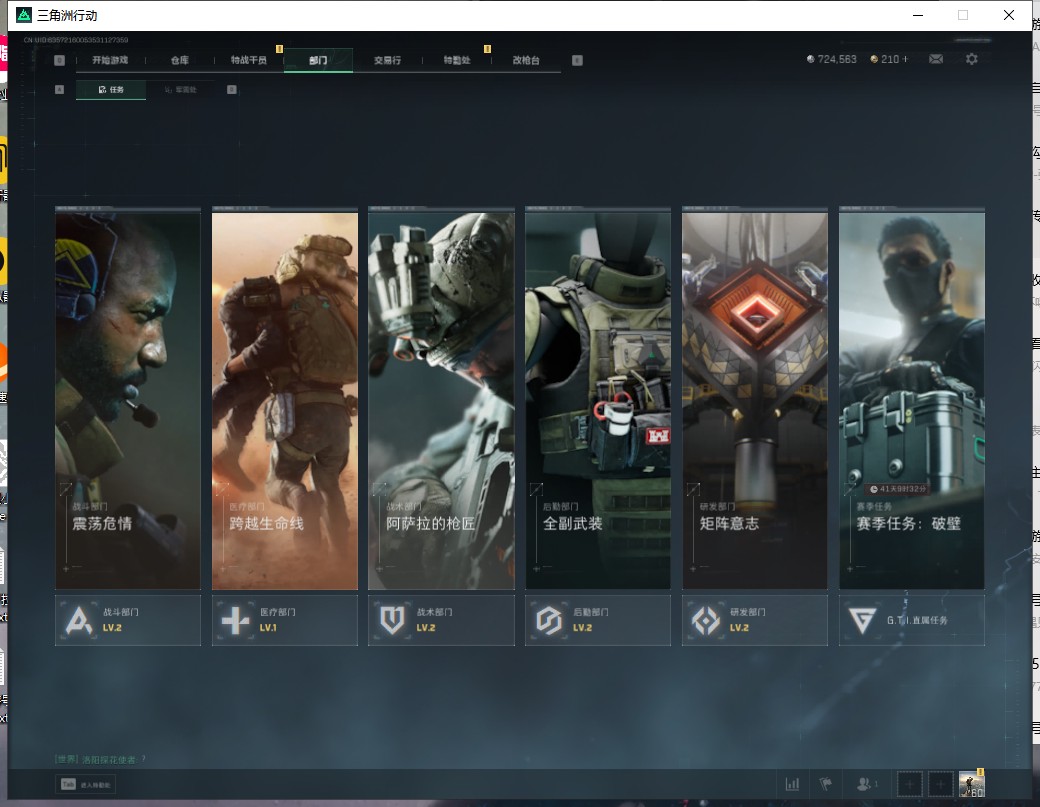Switch to the 特勤处 tab
This screenshot has height=807, width=1040.
(457, 60)
